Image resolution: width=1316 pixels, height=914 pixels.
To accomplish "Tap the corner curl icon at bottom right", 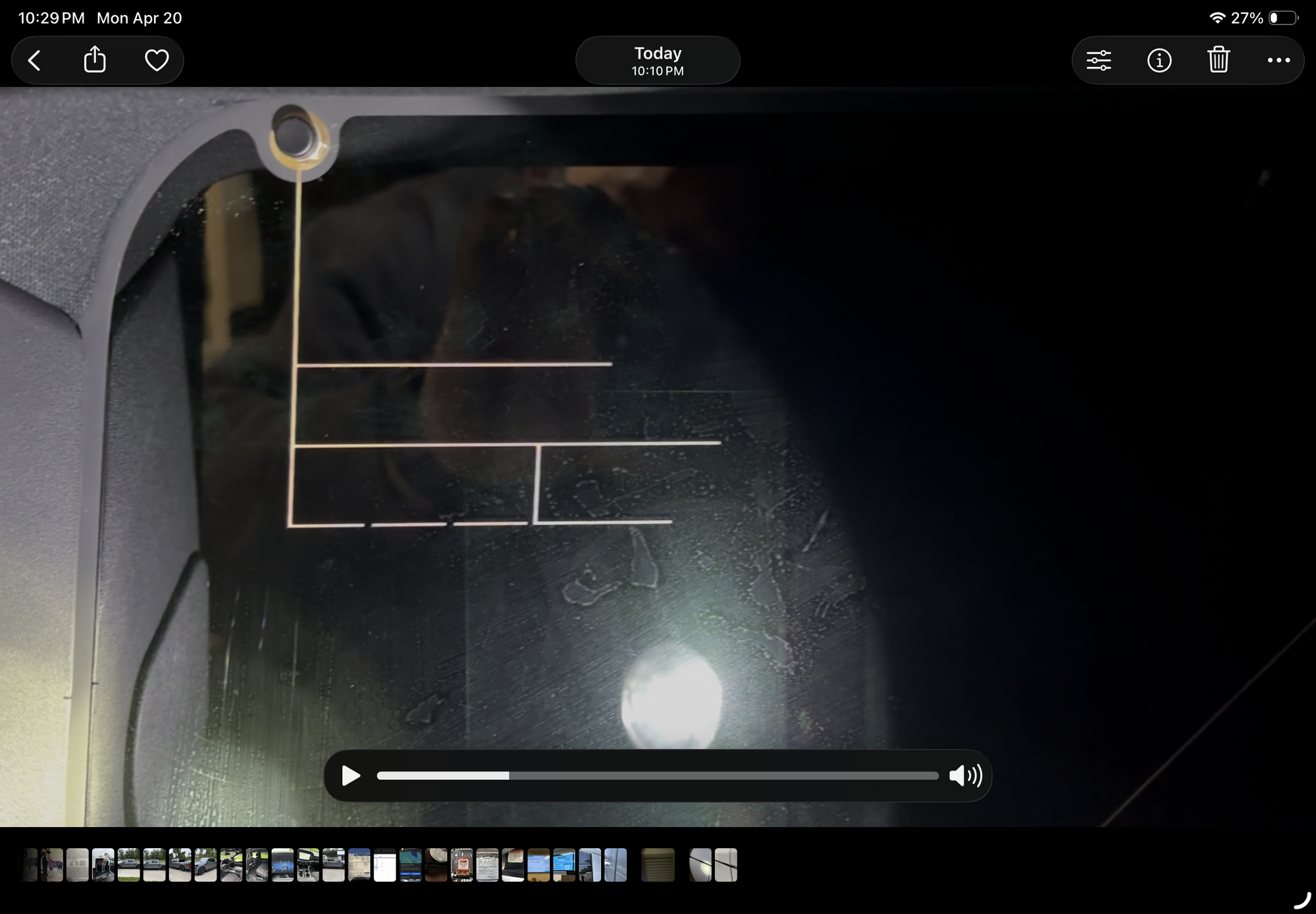I will click(1302, 900).
